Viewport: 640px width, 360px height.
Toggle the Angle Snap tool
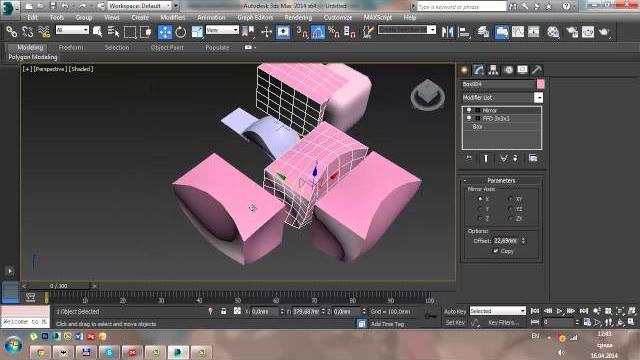coord(318,32)
